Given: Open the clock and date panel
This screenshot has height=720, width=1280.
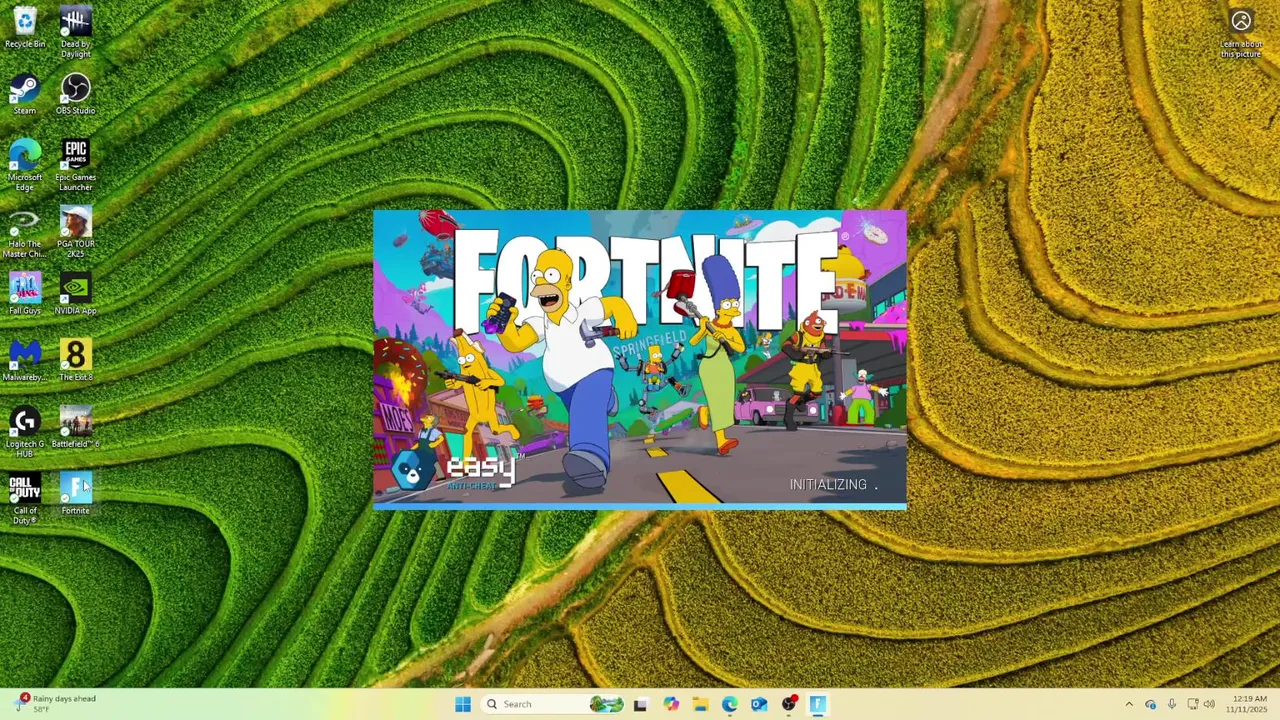Looking at the screenshot, I should click(1249, 704).
